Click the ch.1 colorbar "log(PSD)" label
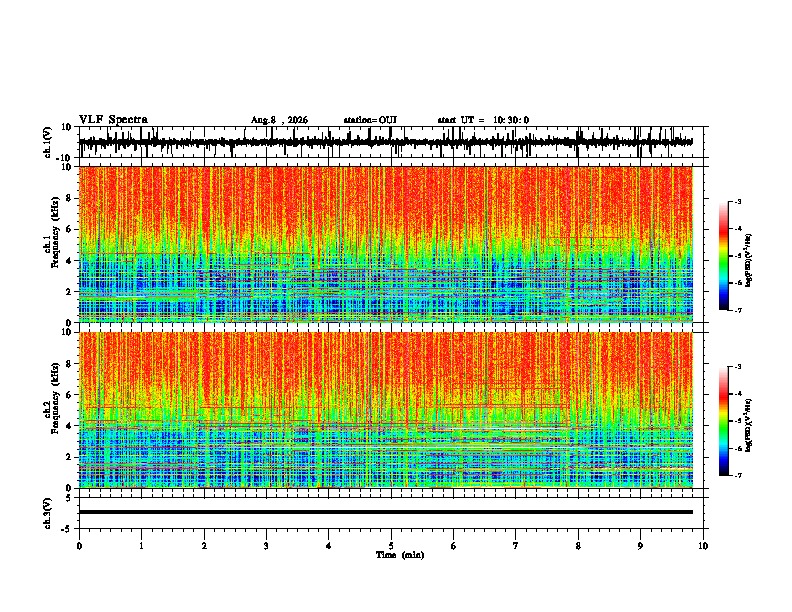Image resolution: width=792 pixels, height=612 pixels. (749, 260)
